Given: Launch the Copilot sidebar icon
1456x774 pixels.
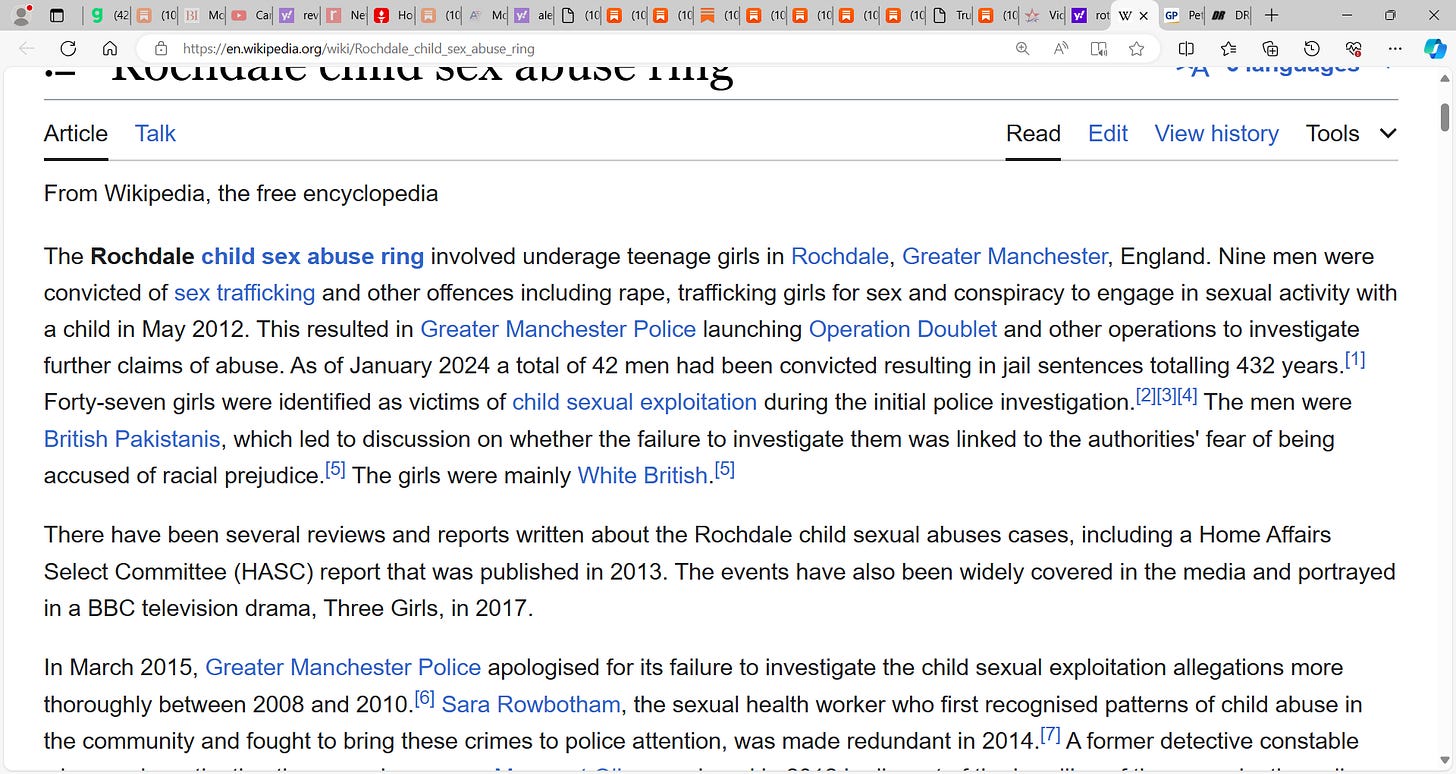Looking at the screenshot, I should point(1434,48).
